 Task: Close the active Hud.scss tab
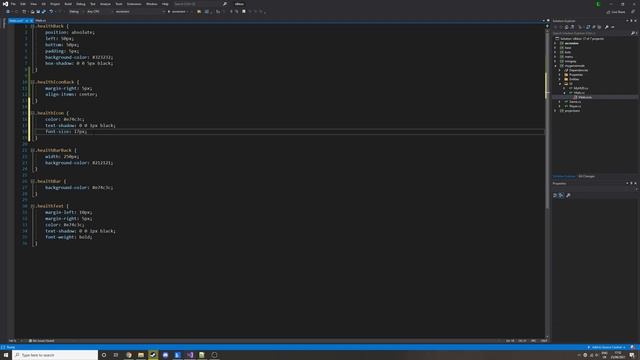[31, 20]
